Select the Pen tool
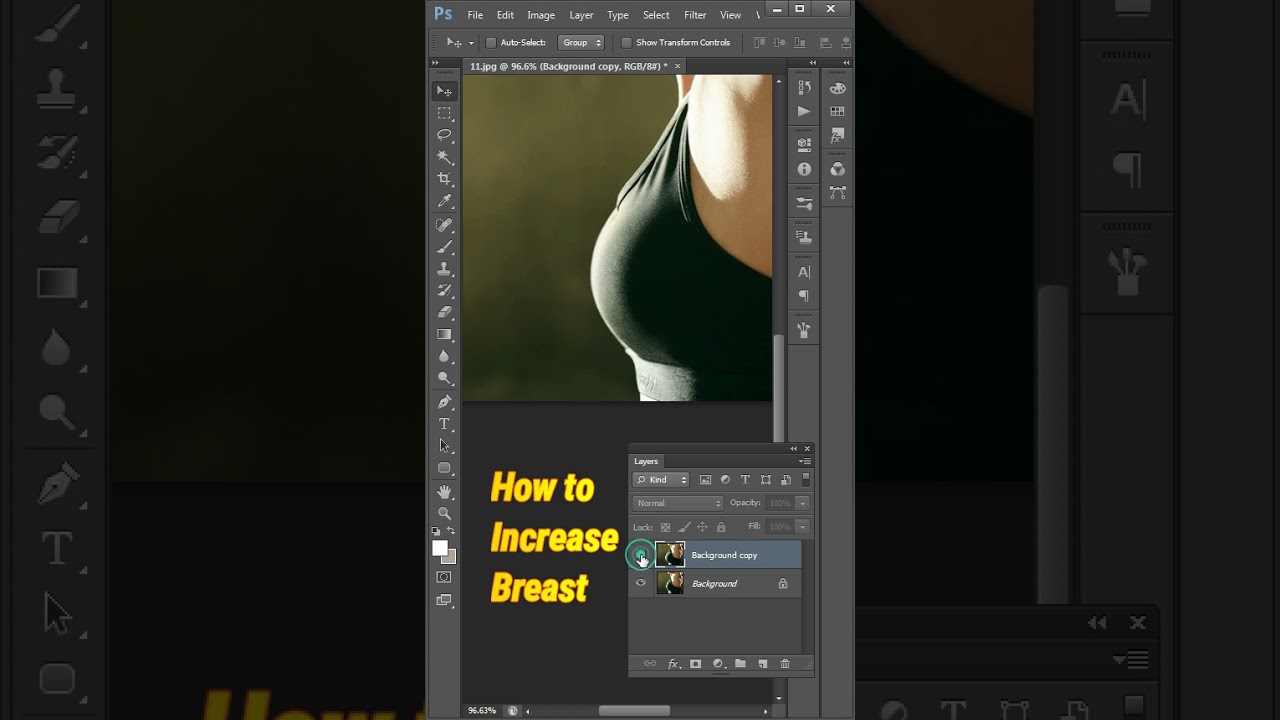This screenshot has height=720, width=1280. [445, 402]
